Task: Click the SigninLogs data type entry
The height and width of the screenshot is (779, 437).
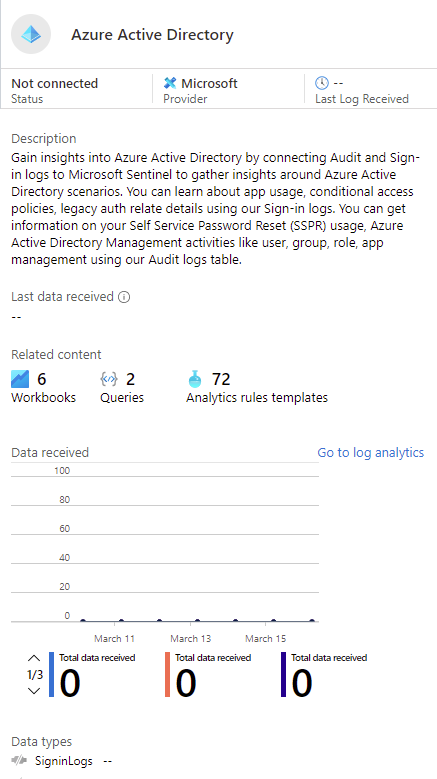Action: click(64, 761)
